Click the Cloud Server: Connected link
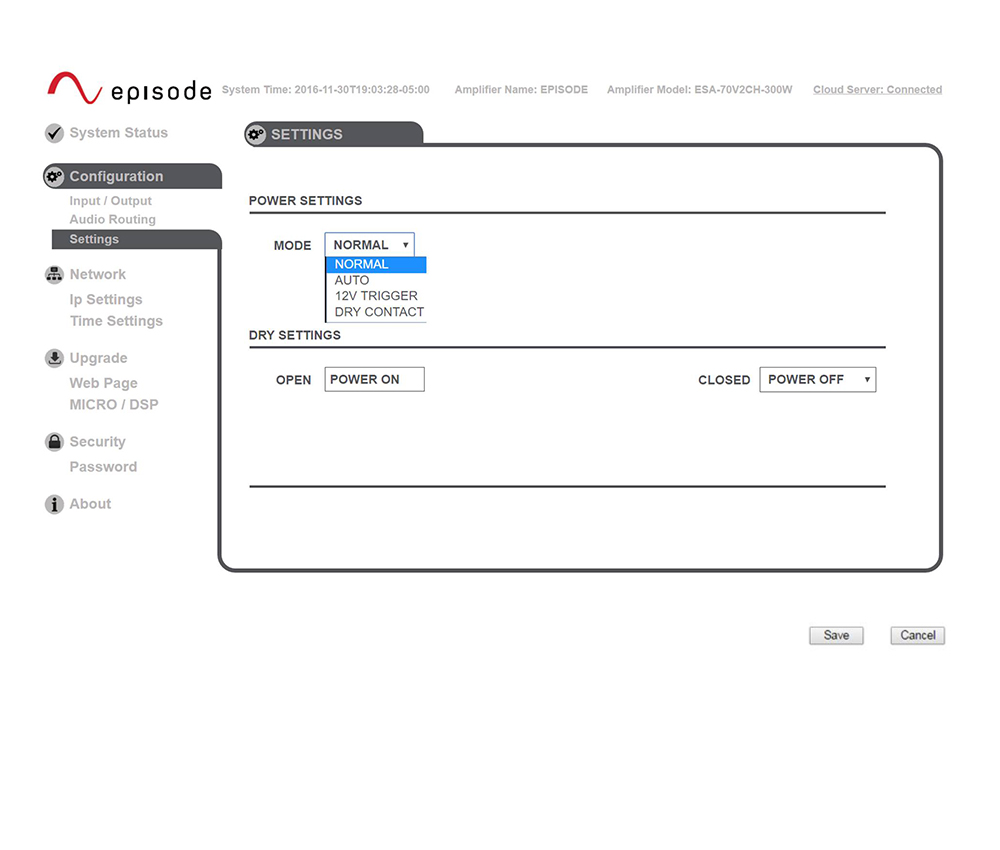Screen dimensions: 1000x850 click(877, 90)
